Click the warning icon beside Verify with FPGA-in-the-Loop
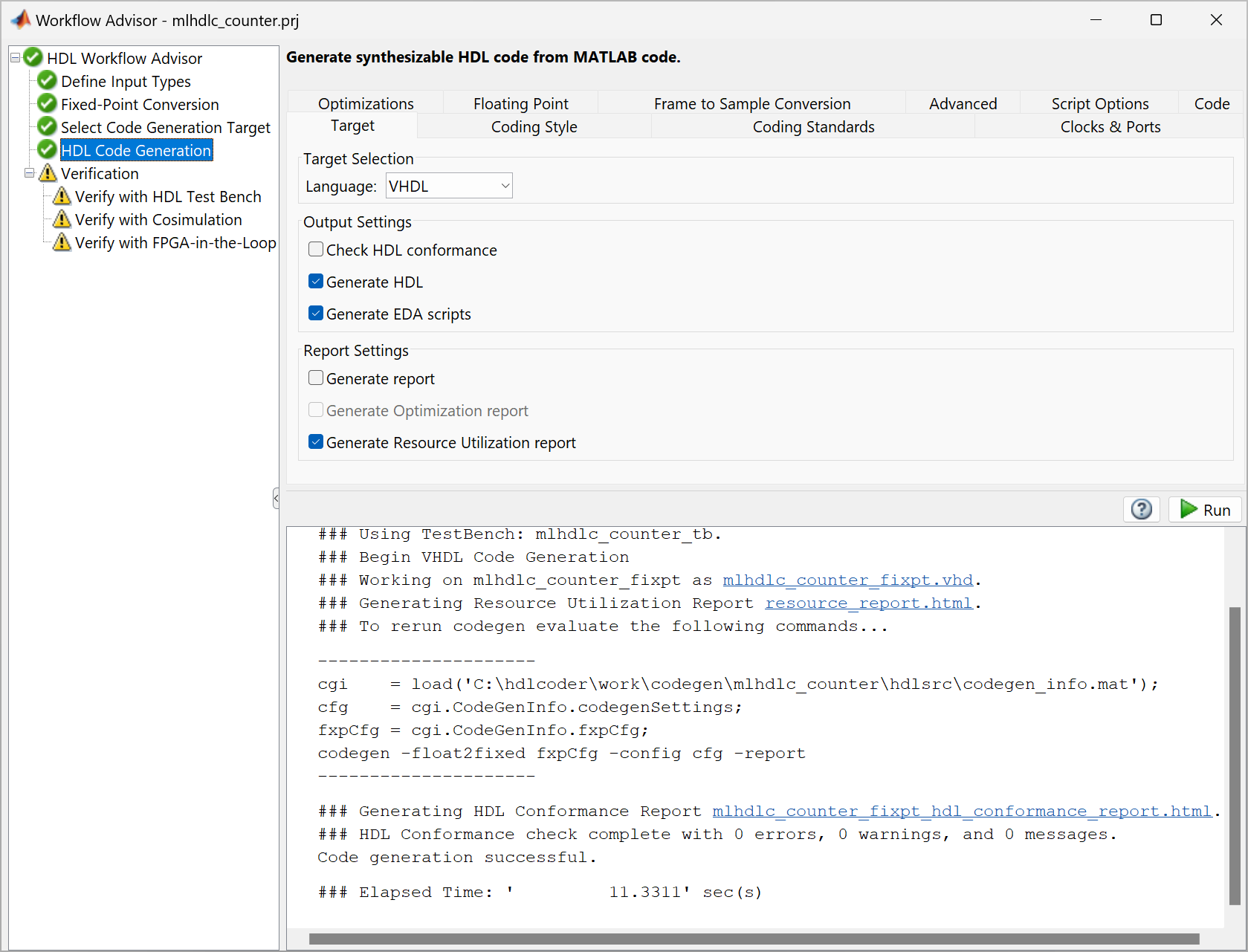The image size is (1248, 952). click(61, 242)
